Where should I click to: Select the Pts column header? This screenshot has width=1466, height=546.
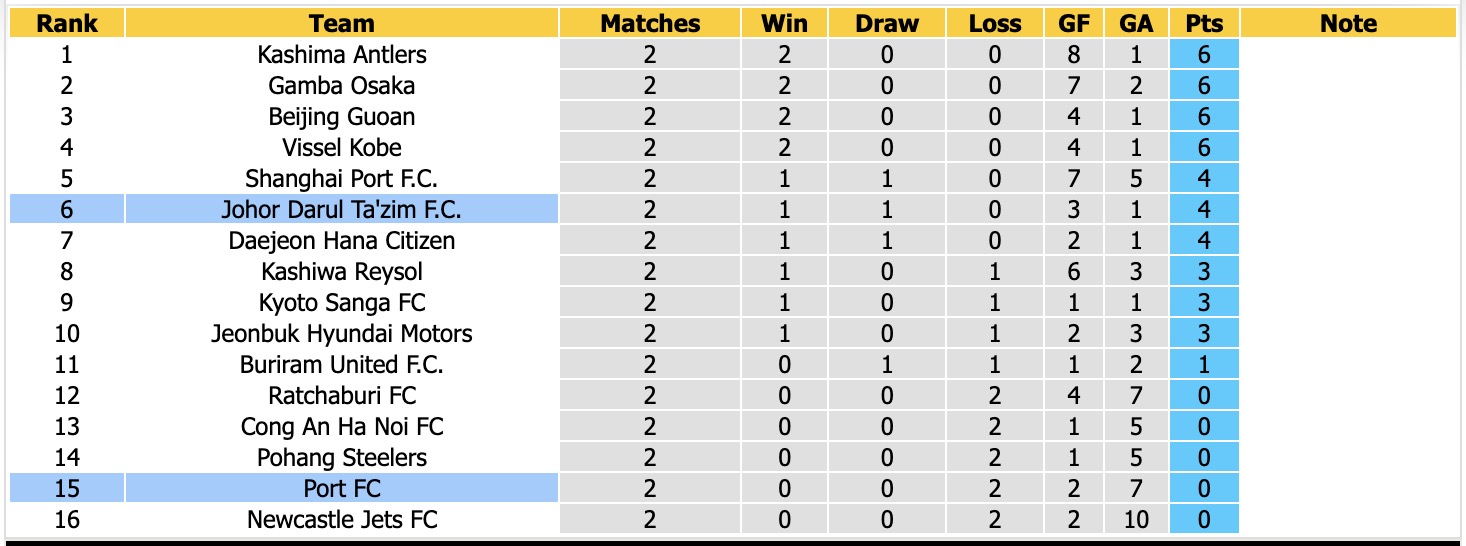click(1203, 23)
